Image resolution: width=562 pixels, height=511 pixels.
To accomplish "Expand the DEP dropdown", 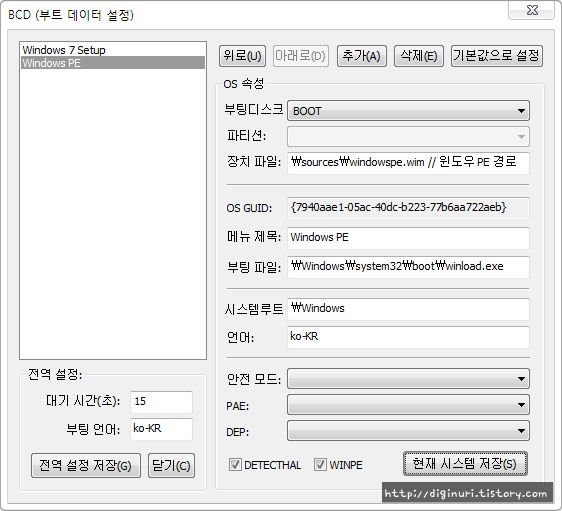I will 408,431.
